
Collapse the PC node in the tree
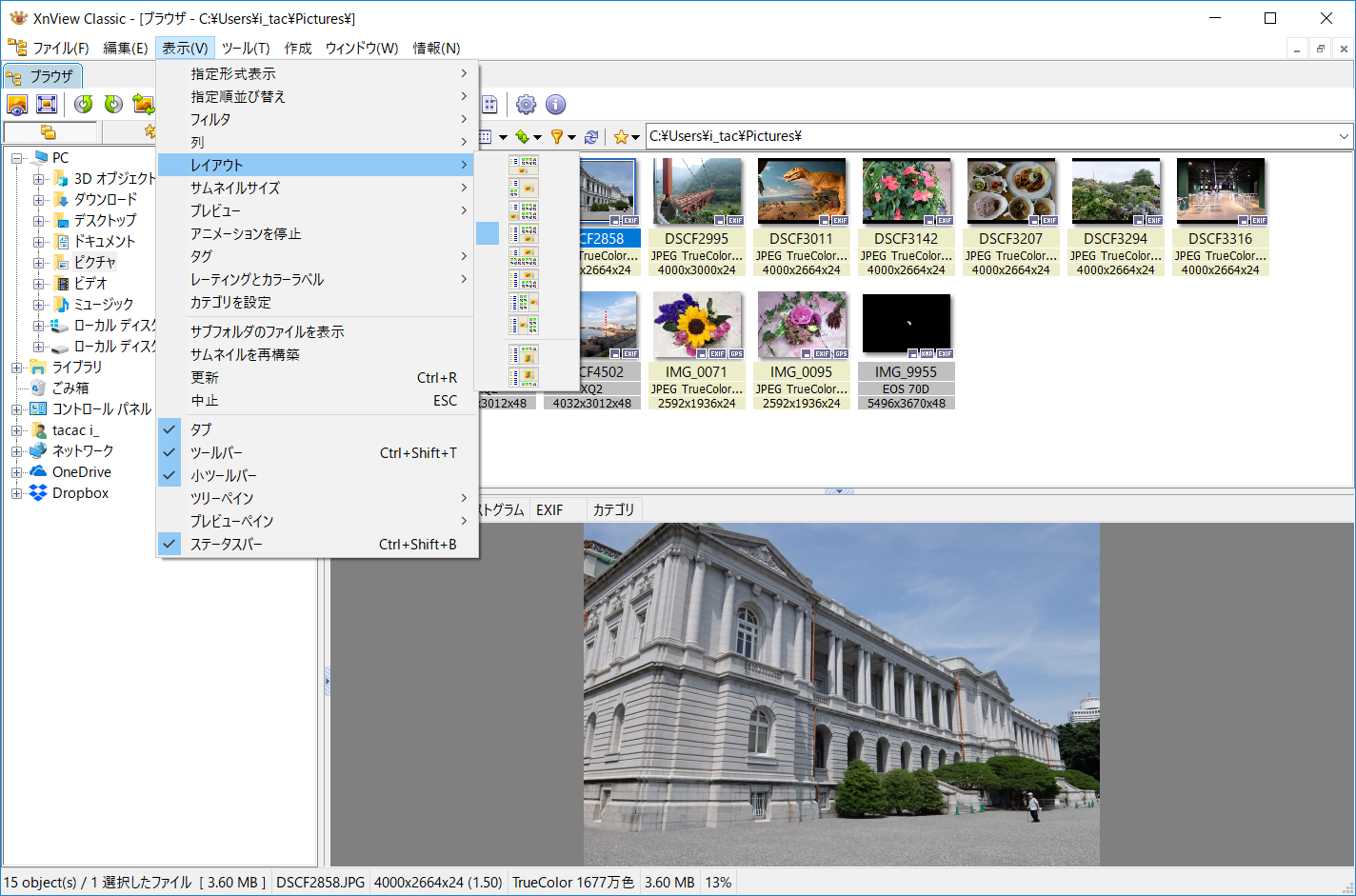click(17, 158)
